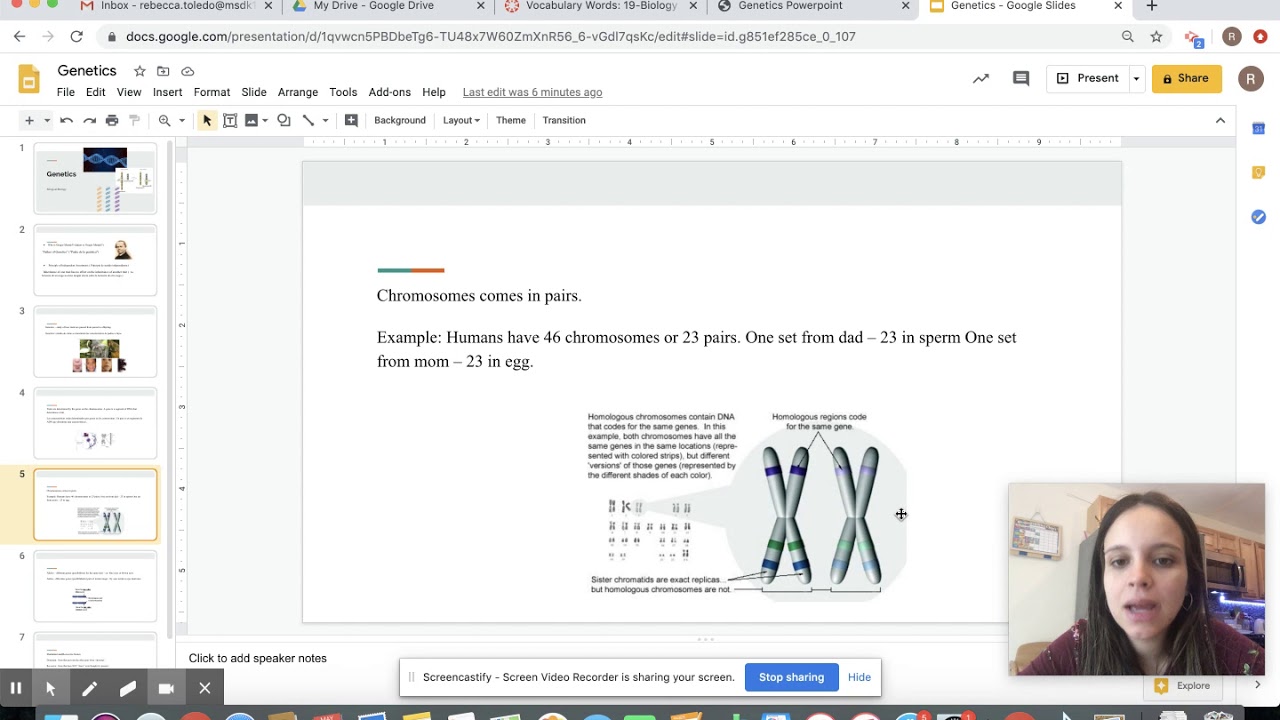This screenshot has height=720, width=1280.
Task: Open the new slide layout dropdown arrow
Action: tap(46, 121)
